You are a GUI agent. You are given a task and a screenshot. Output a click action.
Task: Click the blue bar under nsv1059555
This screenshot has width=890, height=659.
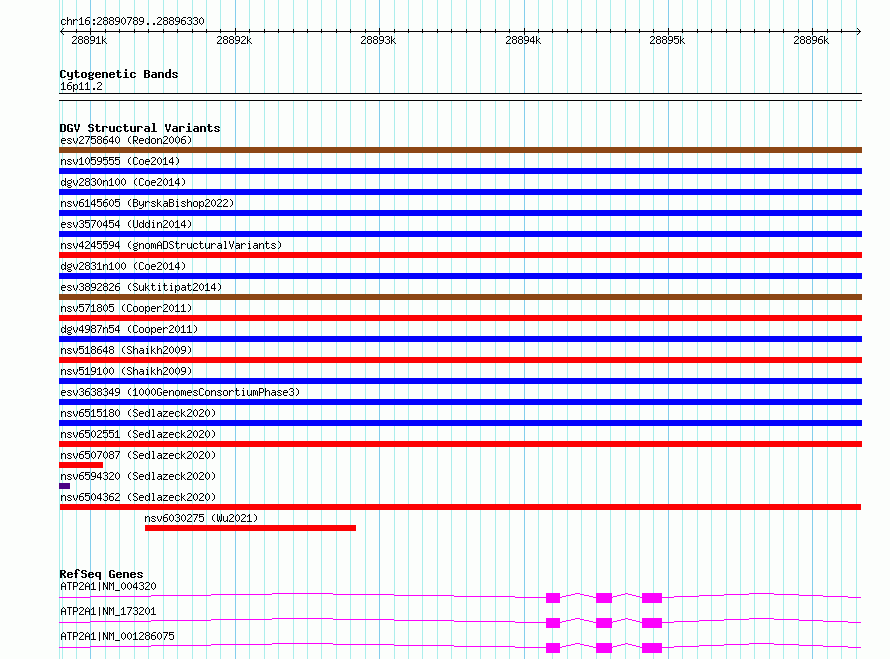[460, 171]
